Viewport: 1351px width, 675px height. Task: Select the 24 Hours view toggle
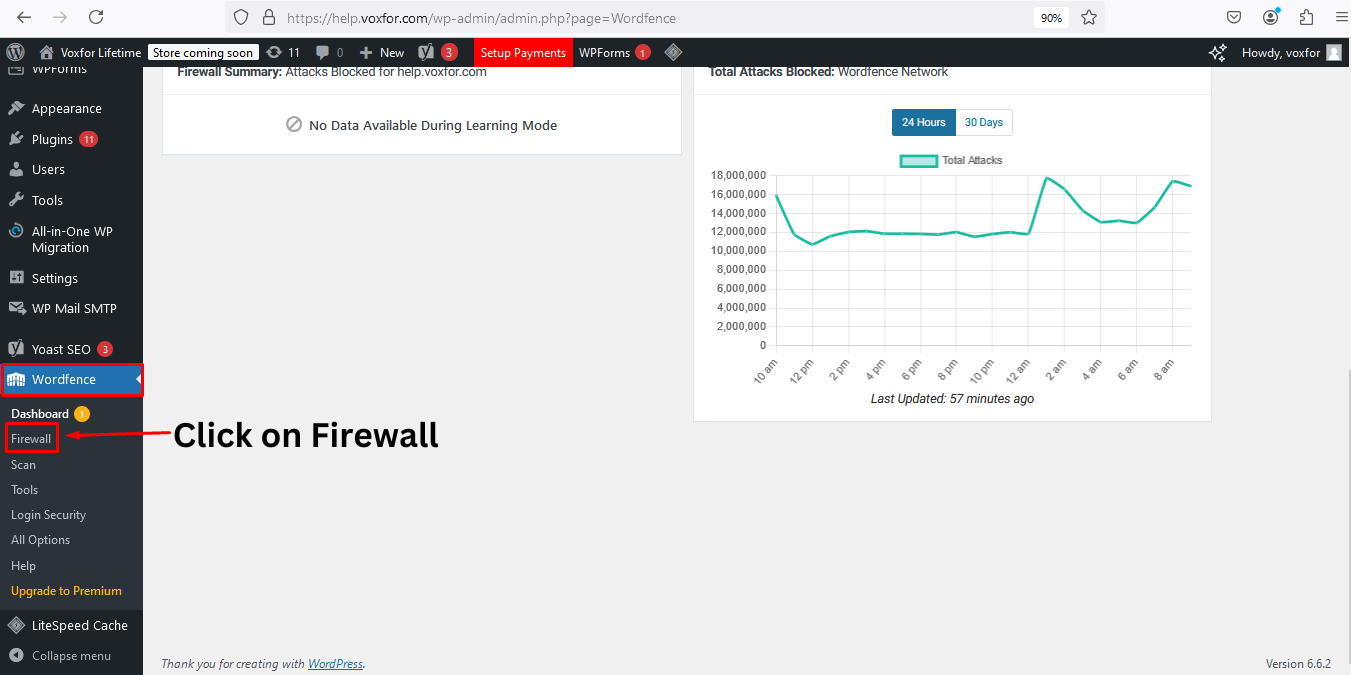[x=923, y=122]
